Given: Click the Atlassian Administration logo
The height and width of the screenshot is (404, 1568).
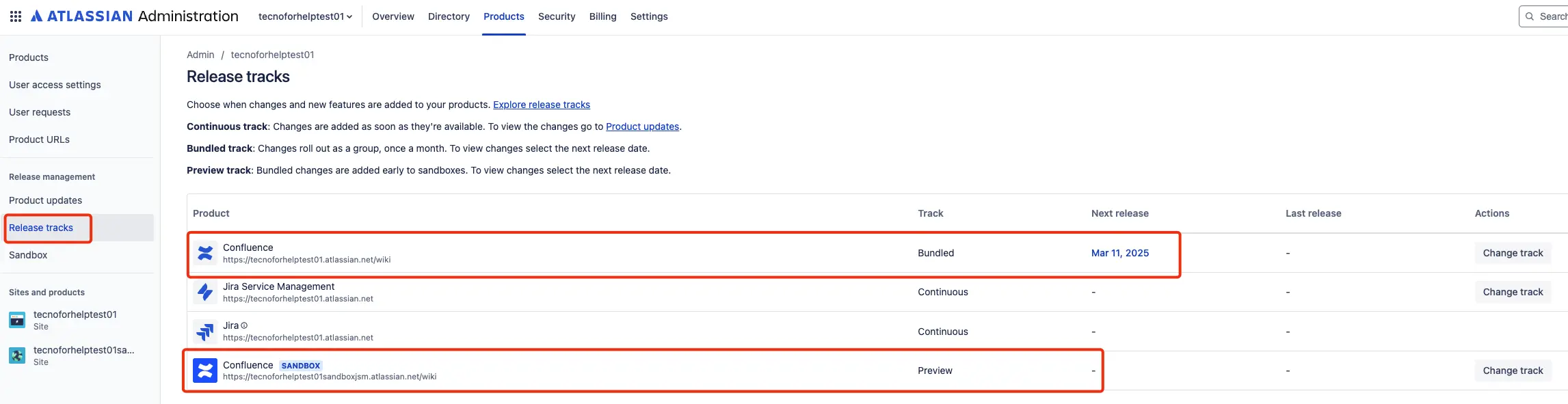Looking at the screenshot, I should tap(135, 16).
